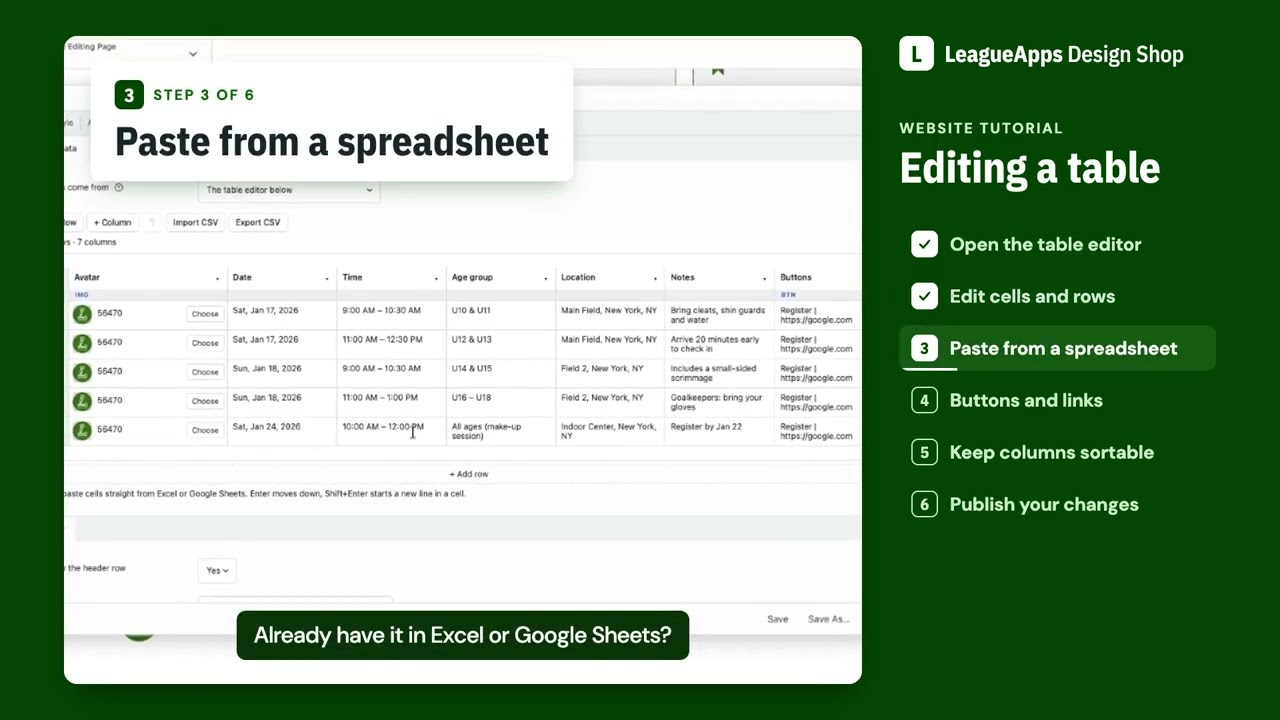Click the Export CSV button
Image resolution: width=1280 pixels, height=720 pixels.
pyautogui.click(x=258, y=222)
